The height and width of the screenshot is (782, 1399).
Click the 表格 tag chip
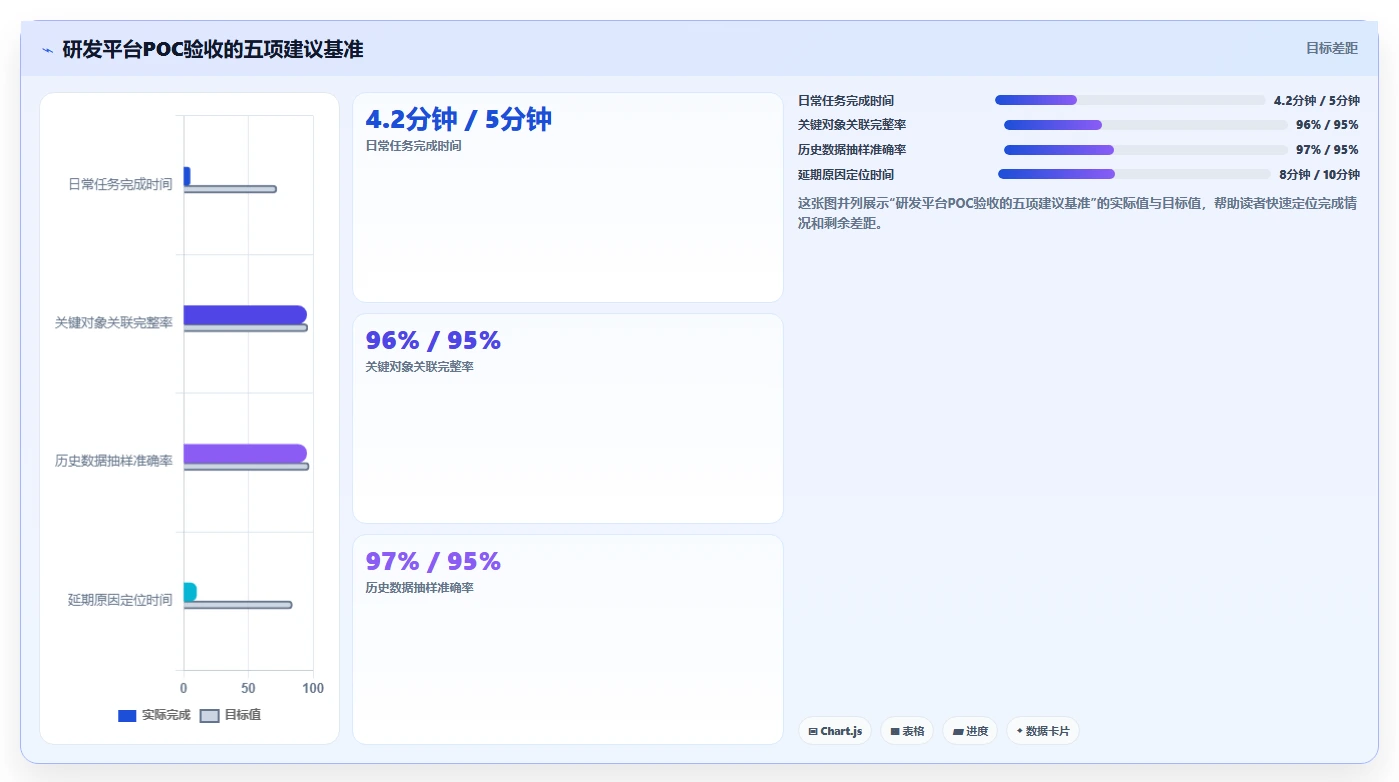[907, 731]
